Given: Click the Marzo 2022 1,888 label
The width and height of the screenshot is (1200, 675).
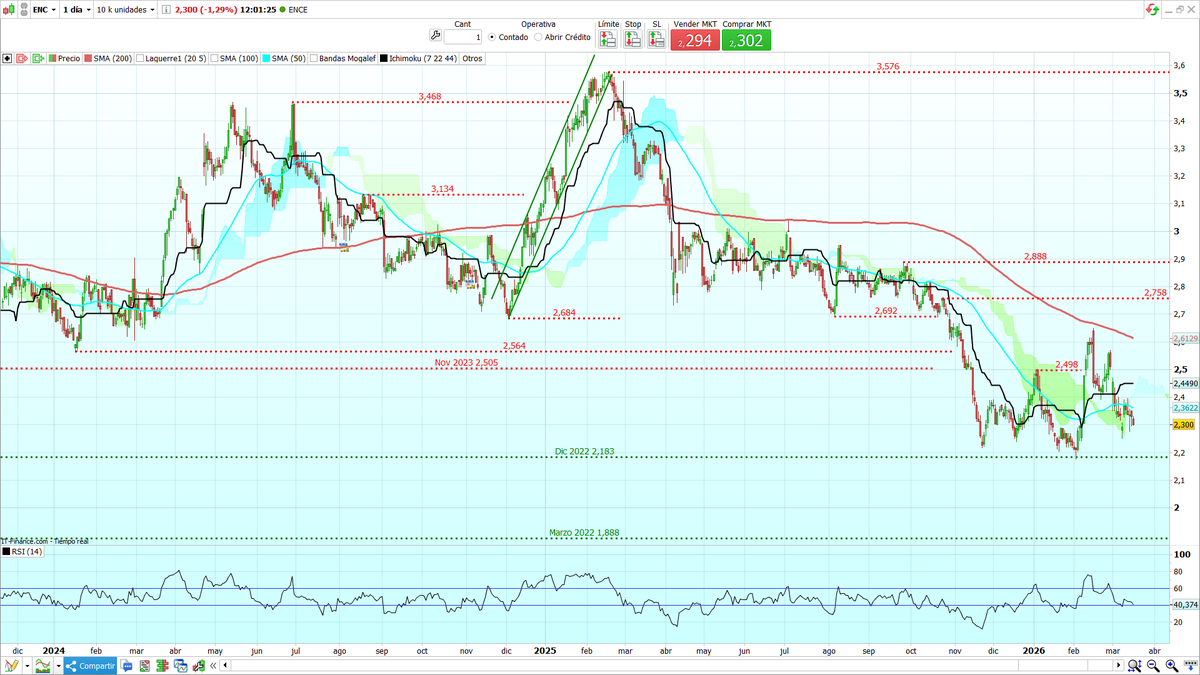Looking at the screenshot, I should [x=584, y=533].
